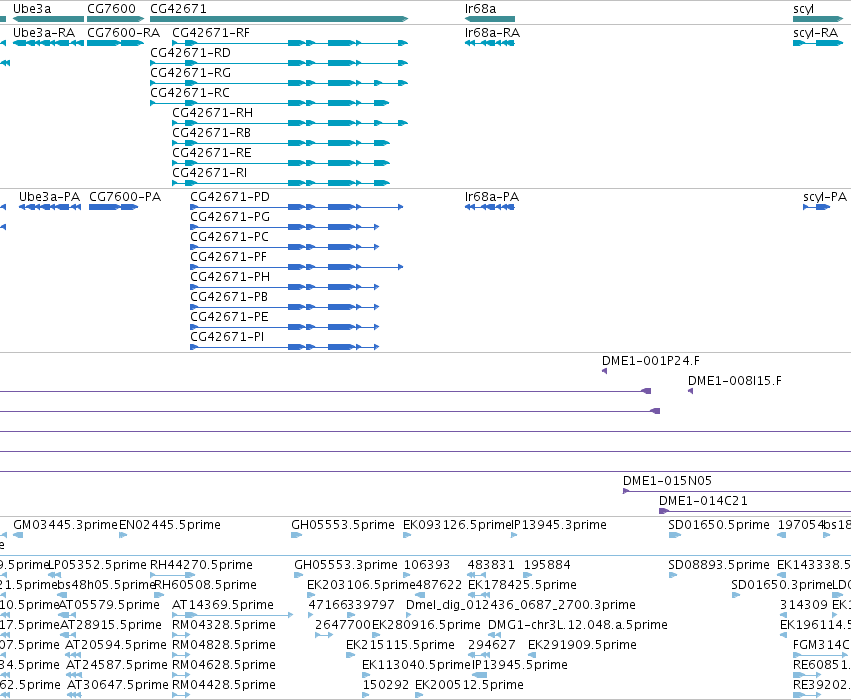Click EST IP13945.3prime
The image size is (851, 700).
(559, 525)
